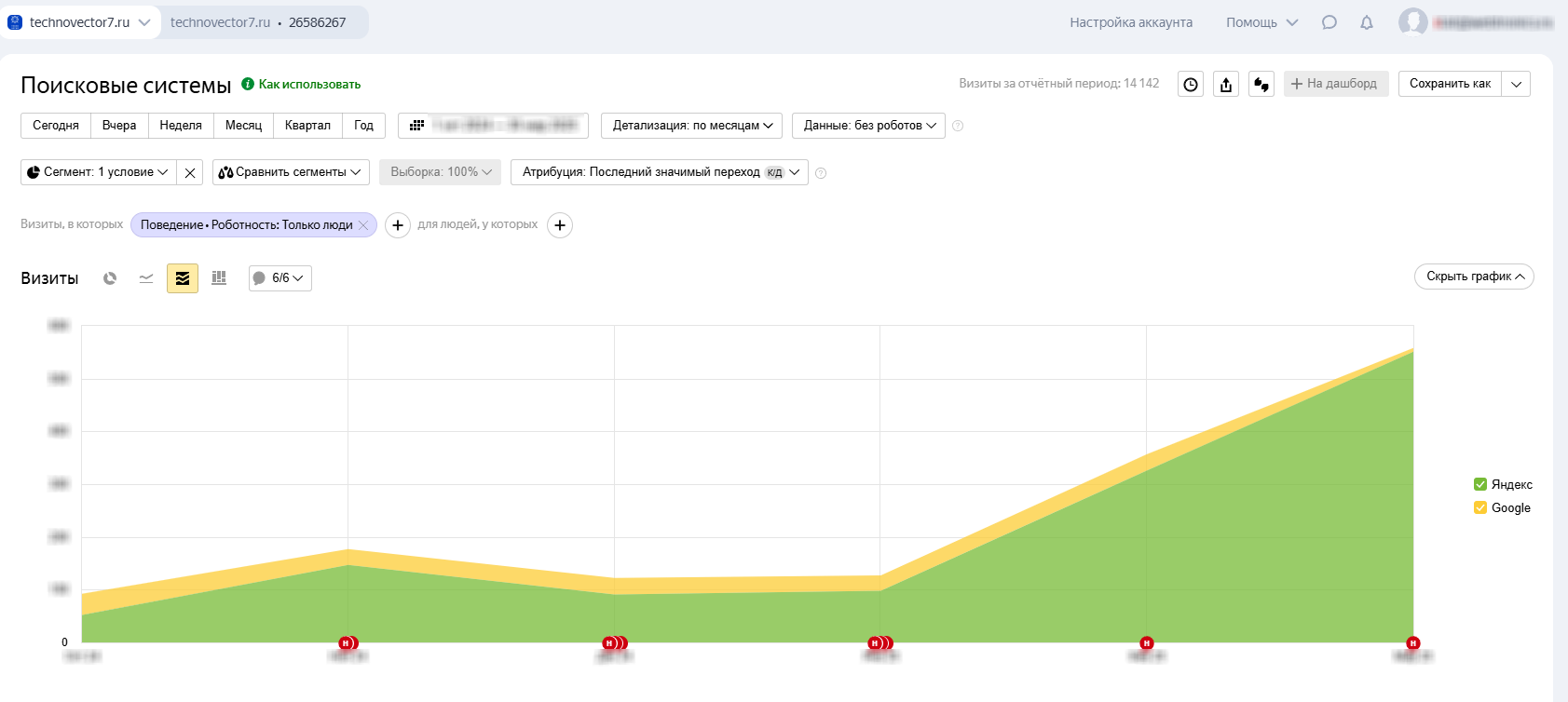The image size is (1568, 702).
Task: Switch to the column chart view
Action: pos(219,278)
